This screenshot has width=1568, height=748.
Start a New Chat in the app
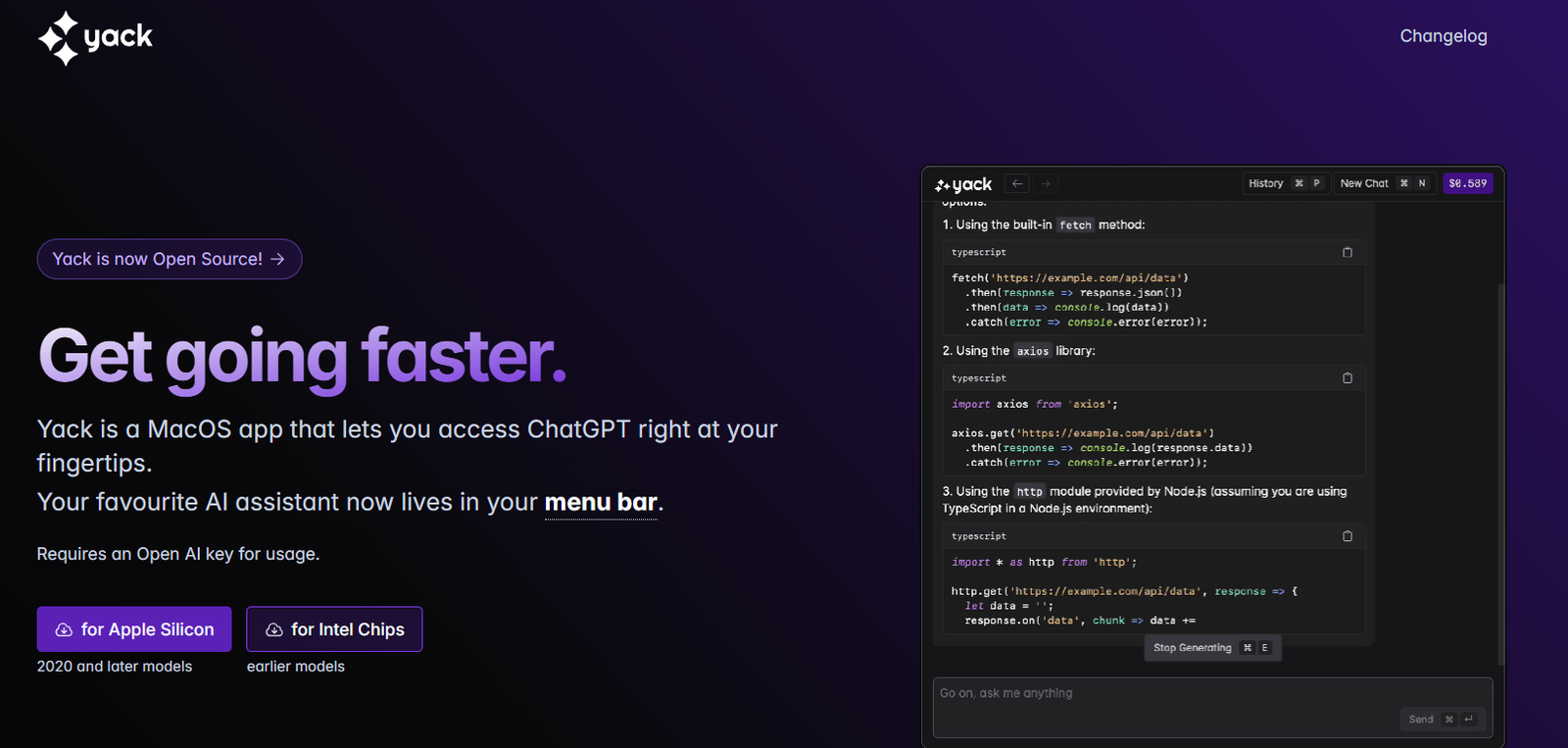coord(1385,183)
